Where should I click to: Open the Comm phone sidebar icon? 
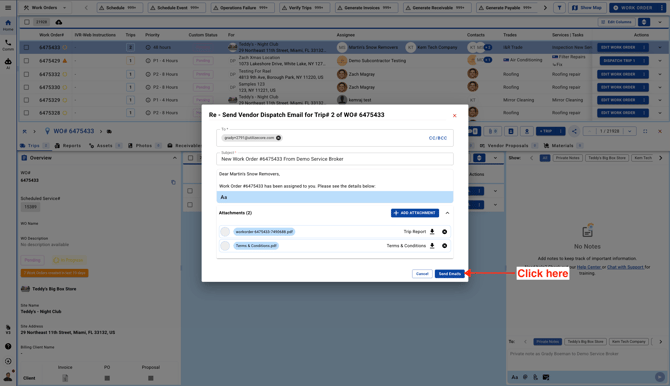click(8, 45)
